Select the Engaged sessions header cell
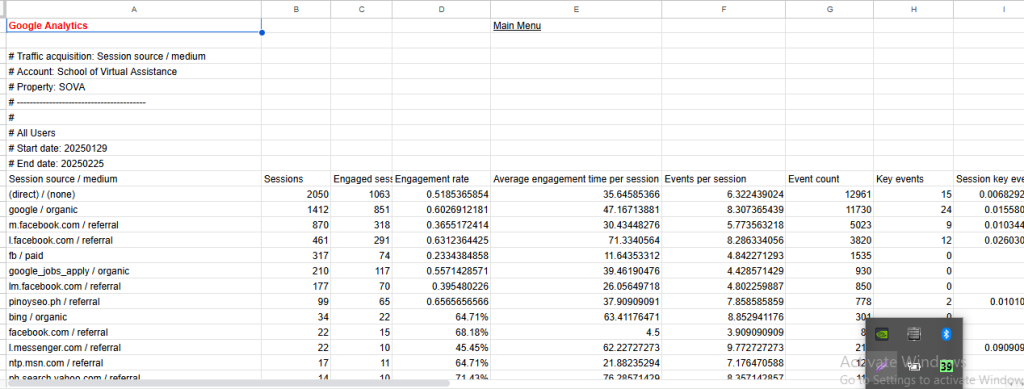This screenshot has height=389, width=1024. (x=361, y=179)
